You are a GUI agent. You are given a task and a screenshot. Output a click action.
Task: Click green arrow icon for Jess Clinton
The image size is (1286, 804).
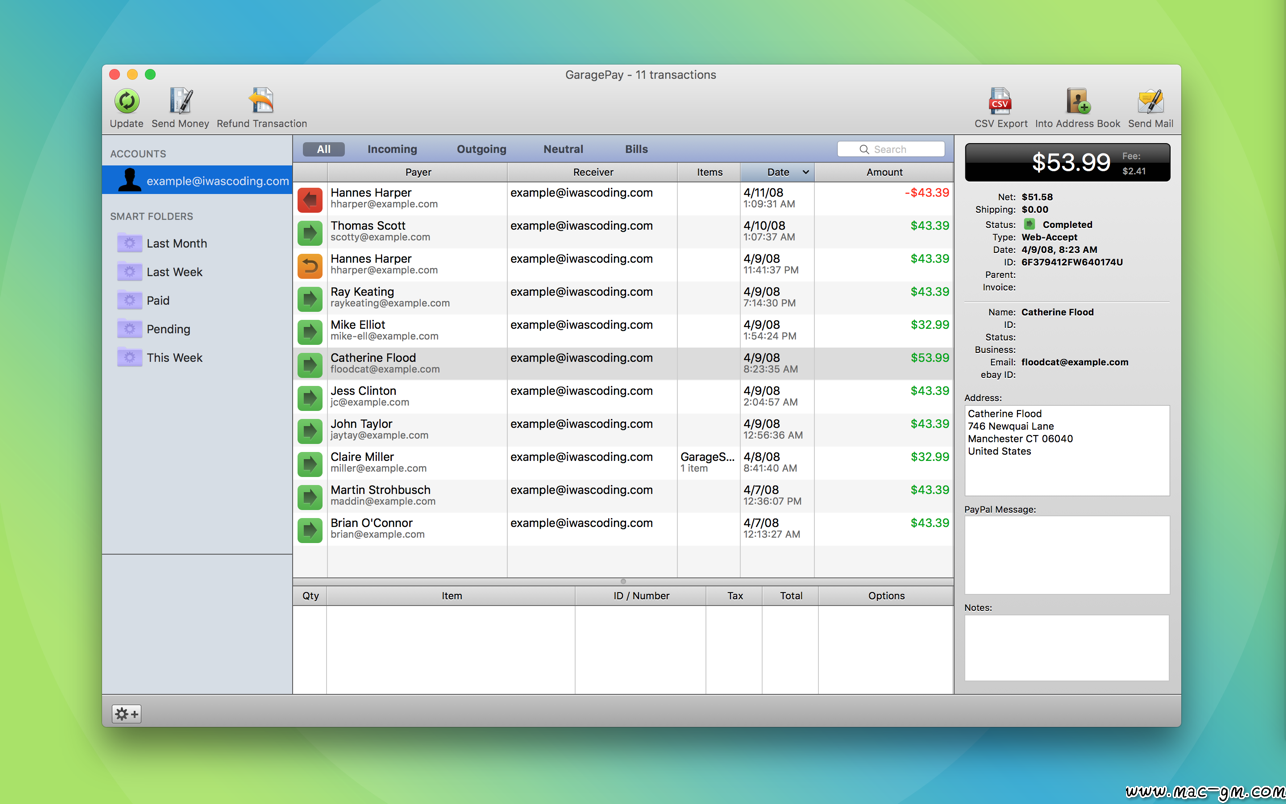(310, 397)
